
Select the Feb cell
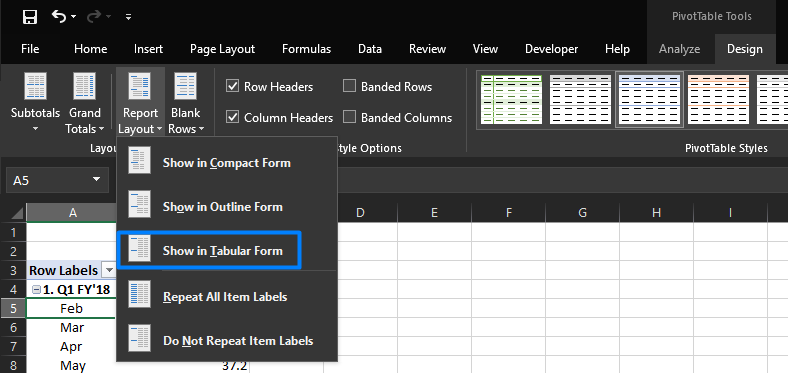[x=71, y=309]
